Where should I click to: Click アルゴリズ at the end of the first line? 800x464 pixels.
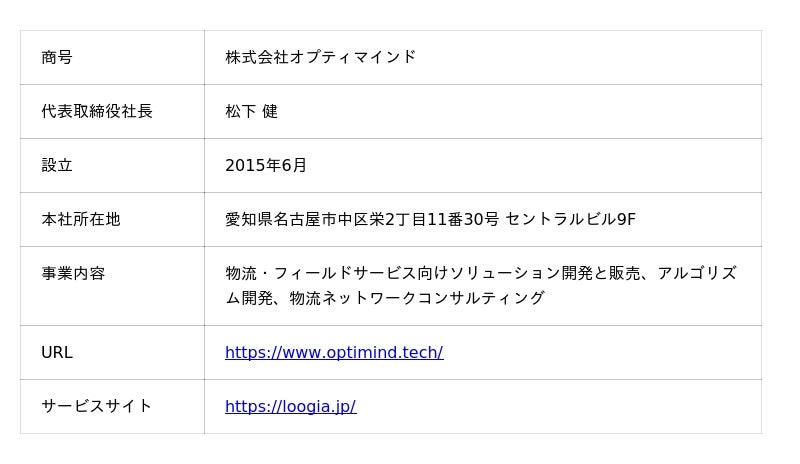[x=697, y=273]
